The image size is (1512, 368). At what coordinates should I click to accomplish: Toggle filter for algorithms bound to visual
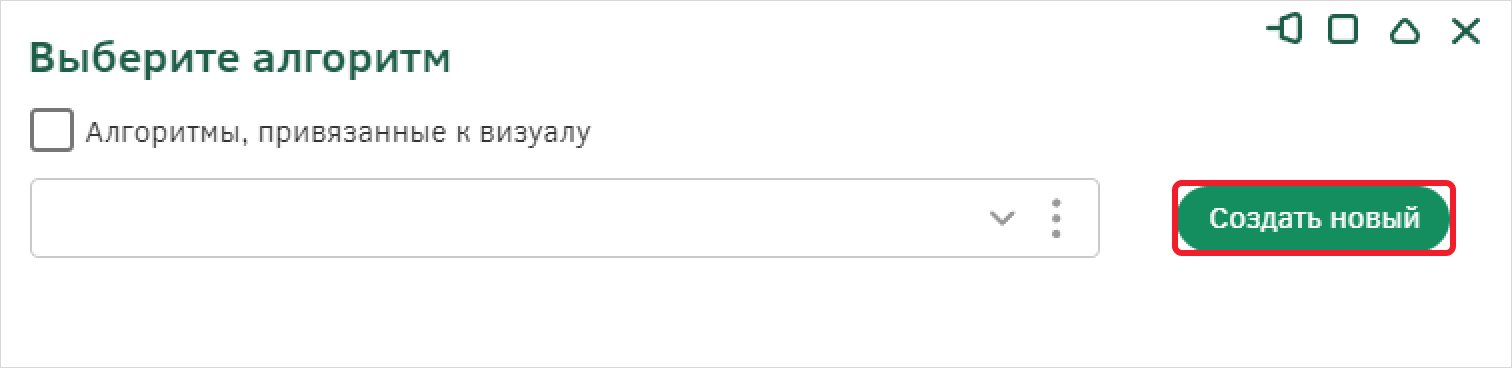52,131
